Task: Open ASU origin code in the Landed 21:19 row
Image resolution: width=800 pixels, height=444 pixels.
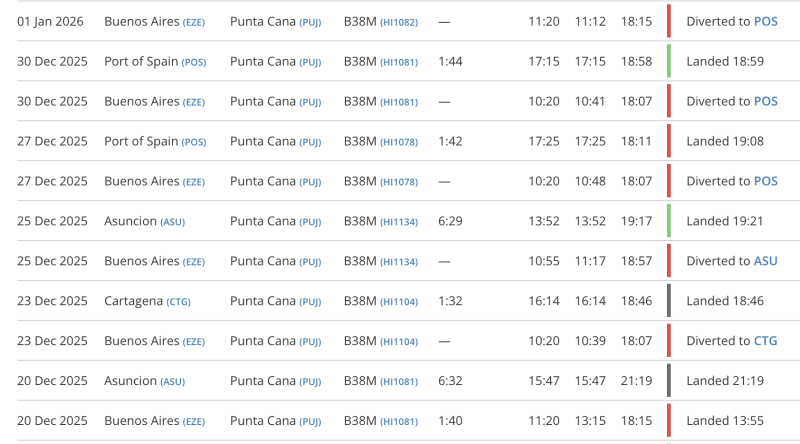Action: coord(172,382)
